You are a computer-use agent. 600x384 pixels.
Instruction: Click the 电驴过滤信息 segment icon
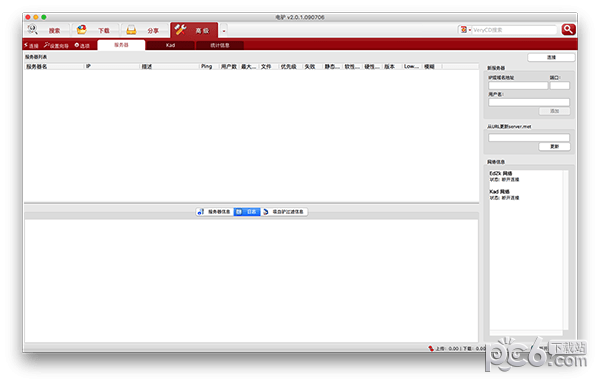tap(266, 212)
